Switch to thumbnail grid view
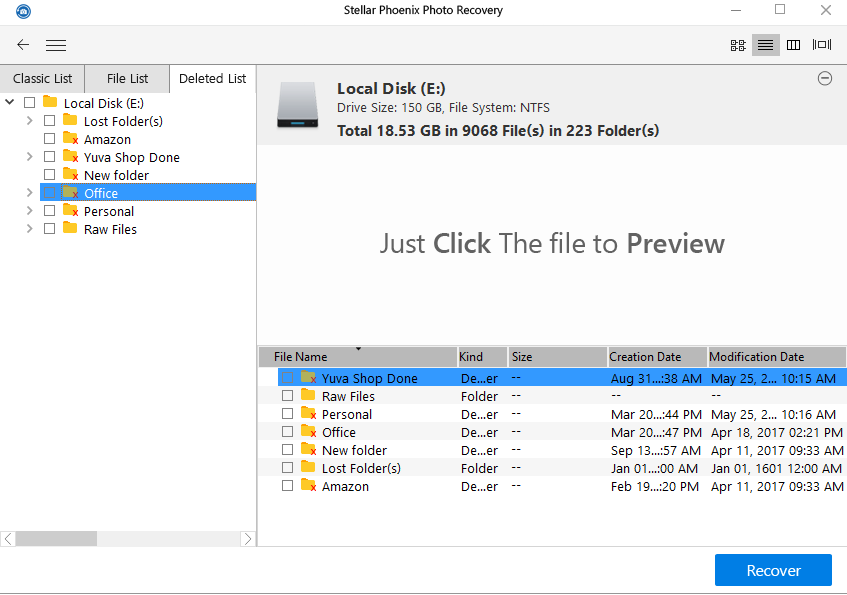 738,45
